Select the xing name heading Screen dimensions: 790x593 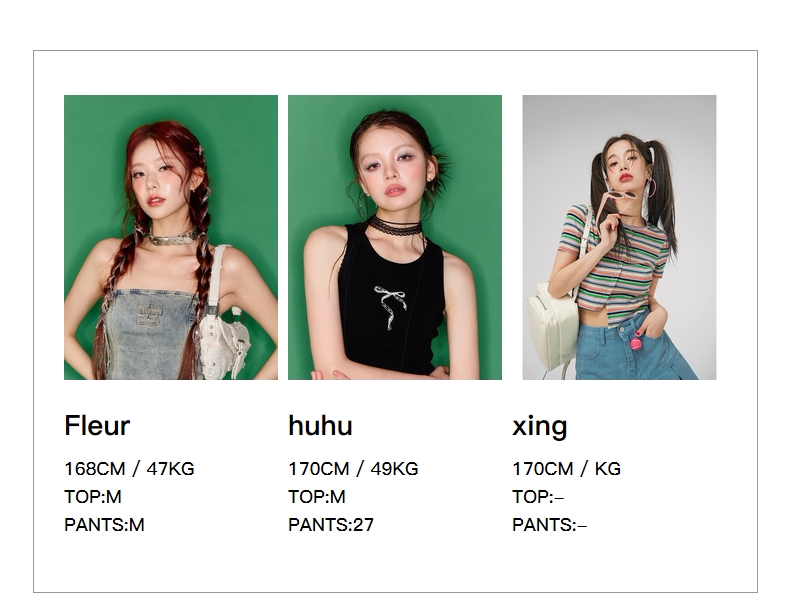click(x=540, y=427)
